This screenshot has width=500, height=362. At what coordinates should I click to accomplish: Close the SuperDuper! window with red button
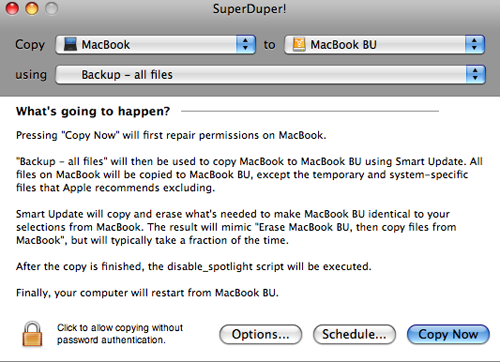pyautogui.click(x=12, y=9)
